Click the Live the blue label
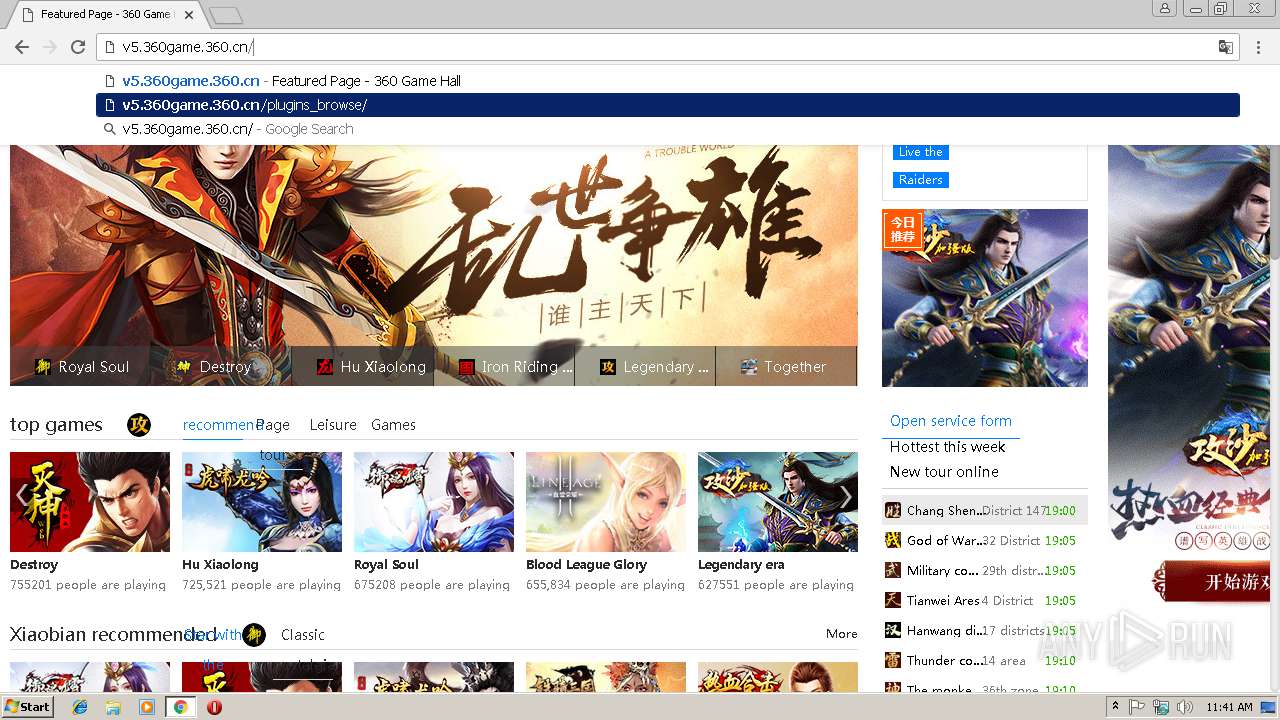Viewport: 1280px width, 720px height. pos(920,152)
